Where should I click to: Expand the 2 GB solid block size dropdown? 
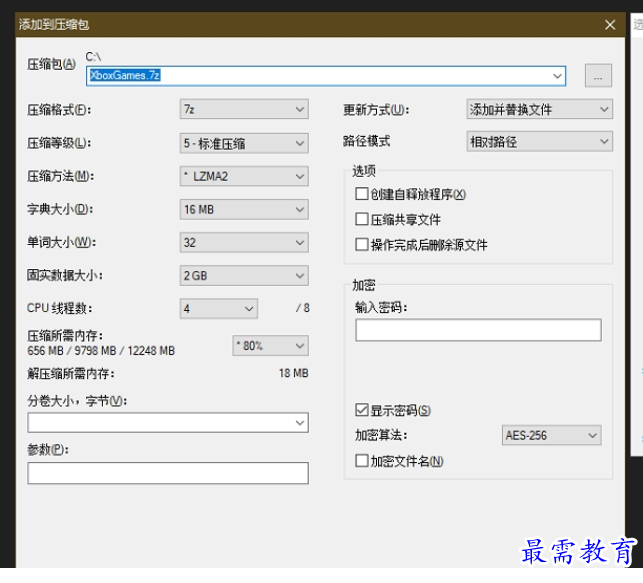(243, 276)
